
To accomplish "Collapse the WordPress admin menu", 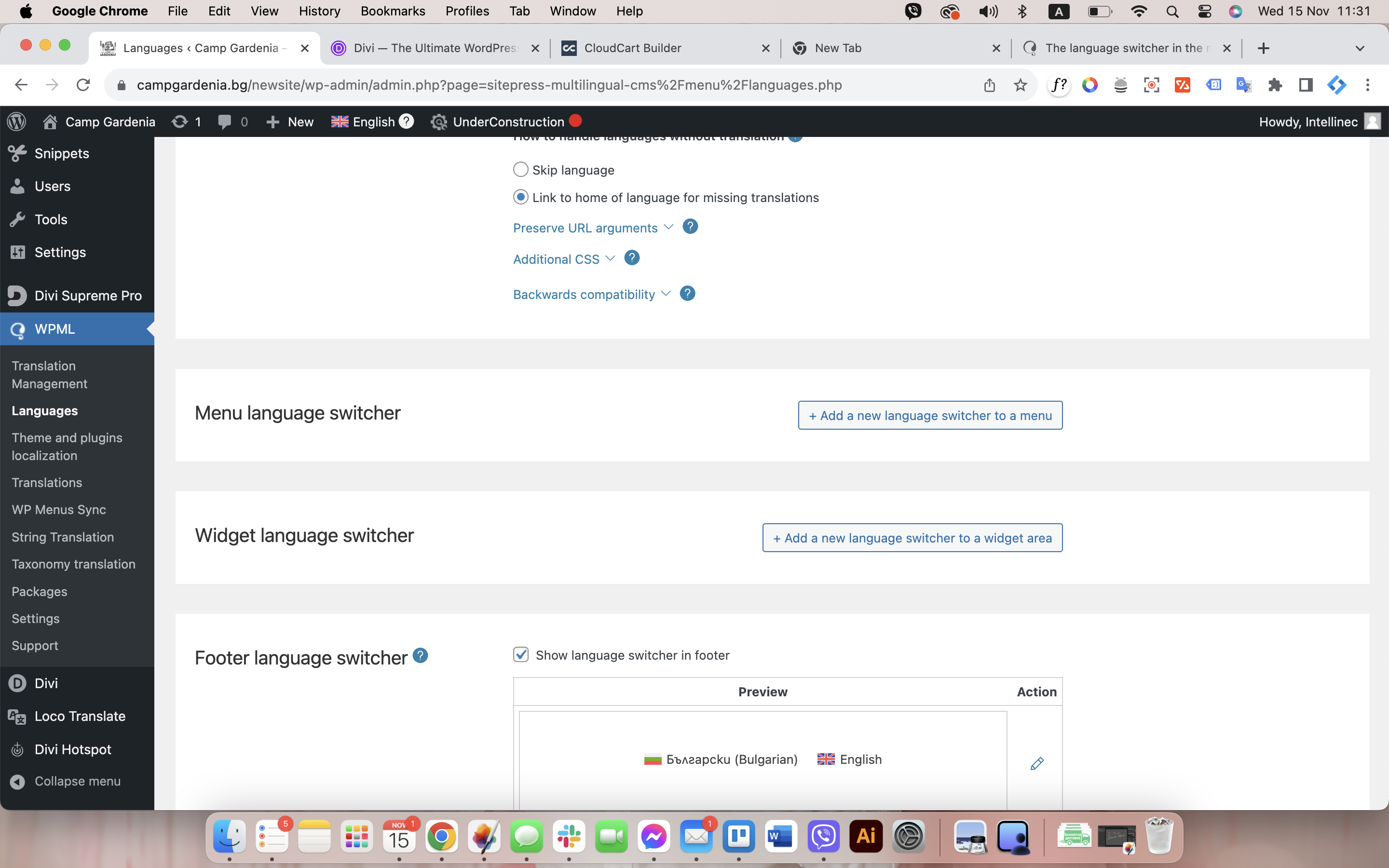I will [66, 781].
